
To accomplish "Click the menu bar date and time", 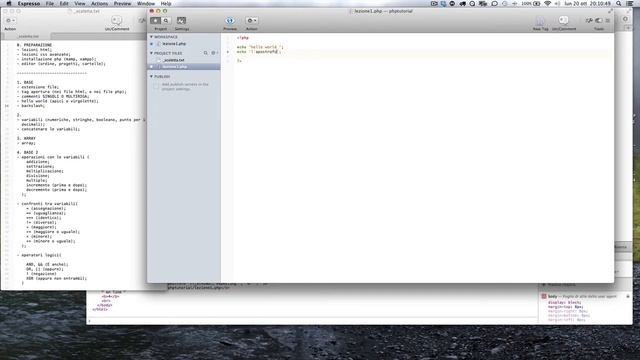I will (587, 3).
